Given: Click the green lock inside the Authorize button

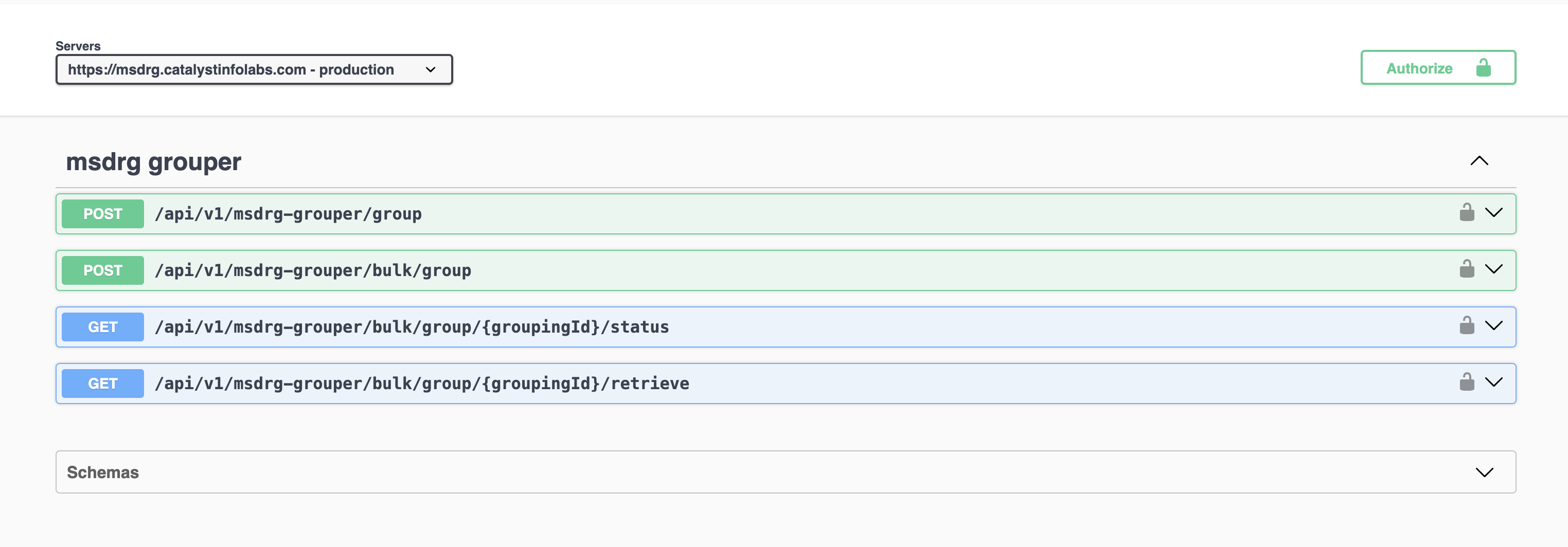Looking at the screenshot, I should coord(1483,67).
